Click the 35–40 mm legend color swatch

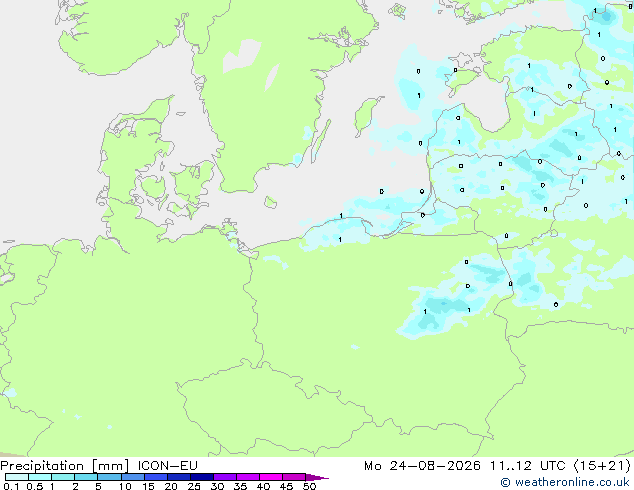(248, 477)
